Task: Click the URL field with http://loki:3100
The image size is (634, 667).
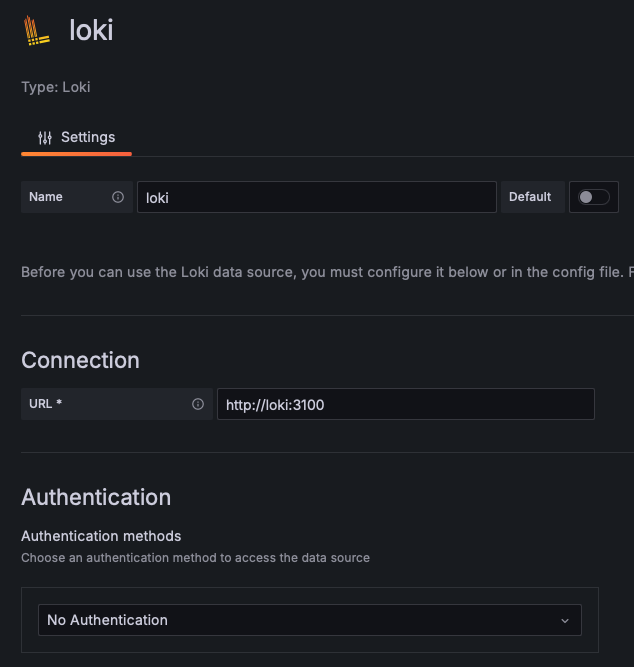Action: [x=405, y=404]
